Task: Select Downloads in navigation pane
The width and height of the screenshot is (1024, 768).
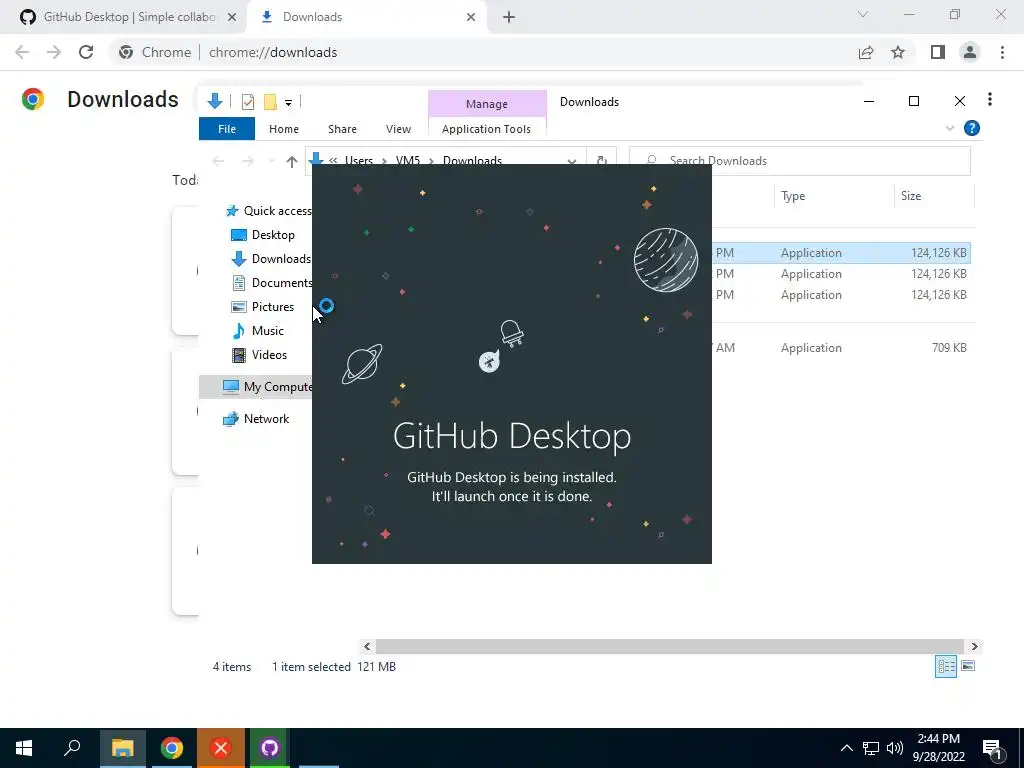Action: 271,259
